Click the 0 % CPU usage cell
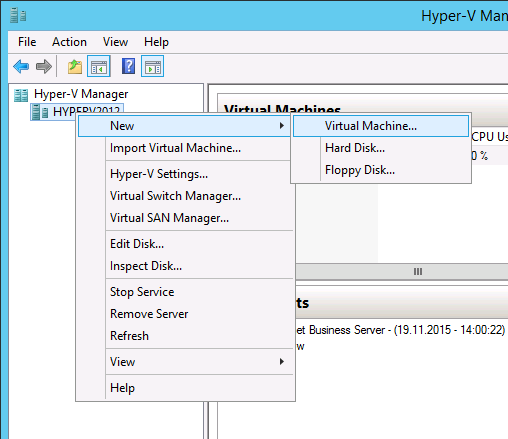The height and width of the screenshot is (439, 508). point(480,156)
